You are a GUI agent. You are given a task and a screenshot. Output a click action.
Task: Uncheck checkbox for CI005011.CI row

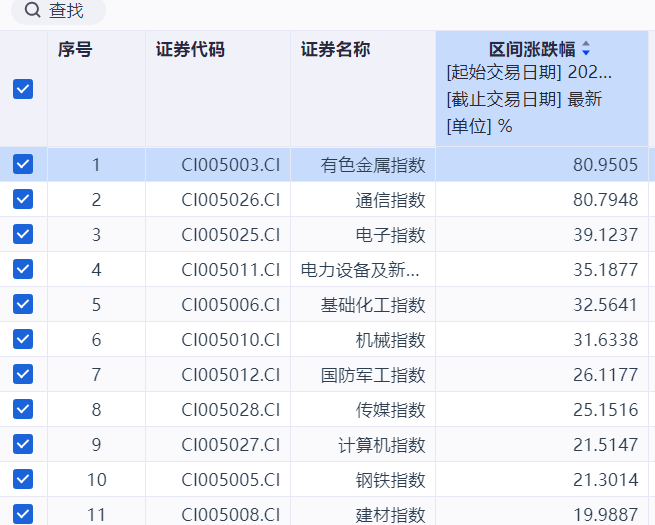click(23, 269)
